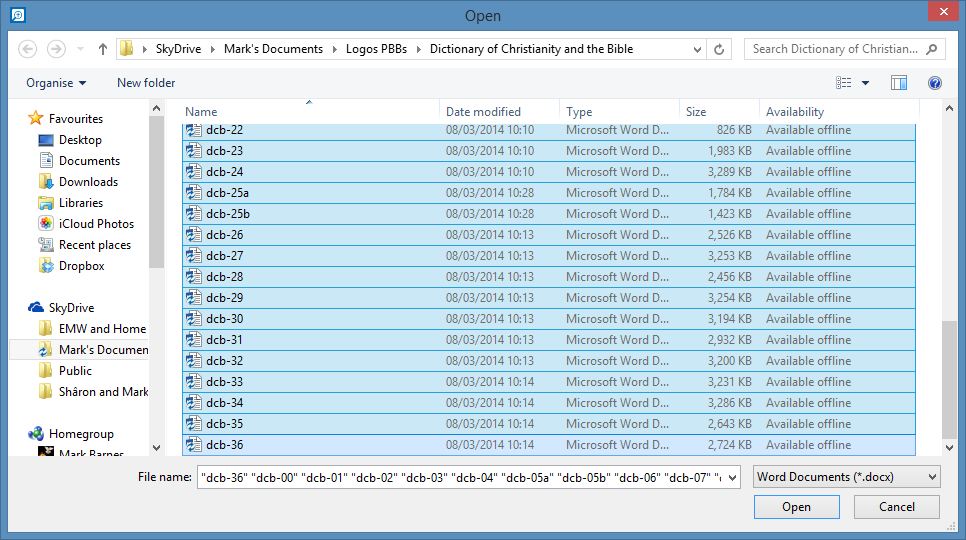Screen dimensions: 966x540
Task: Expand the arrow after SkyDrive breadcrumb
Action: (213, 49)
